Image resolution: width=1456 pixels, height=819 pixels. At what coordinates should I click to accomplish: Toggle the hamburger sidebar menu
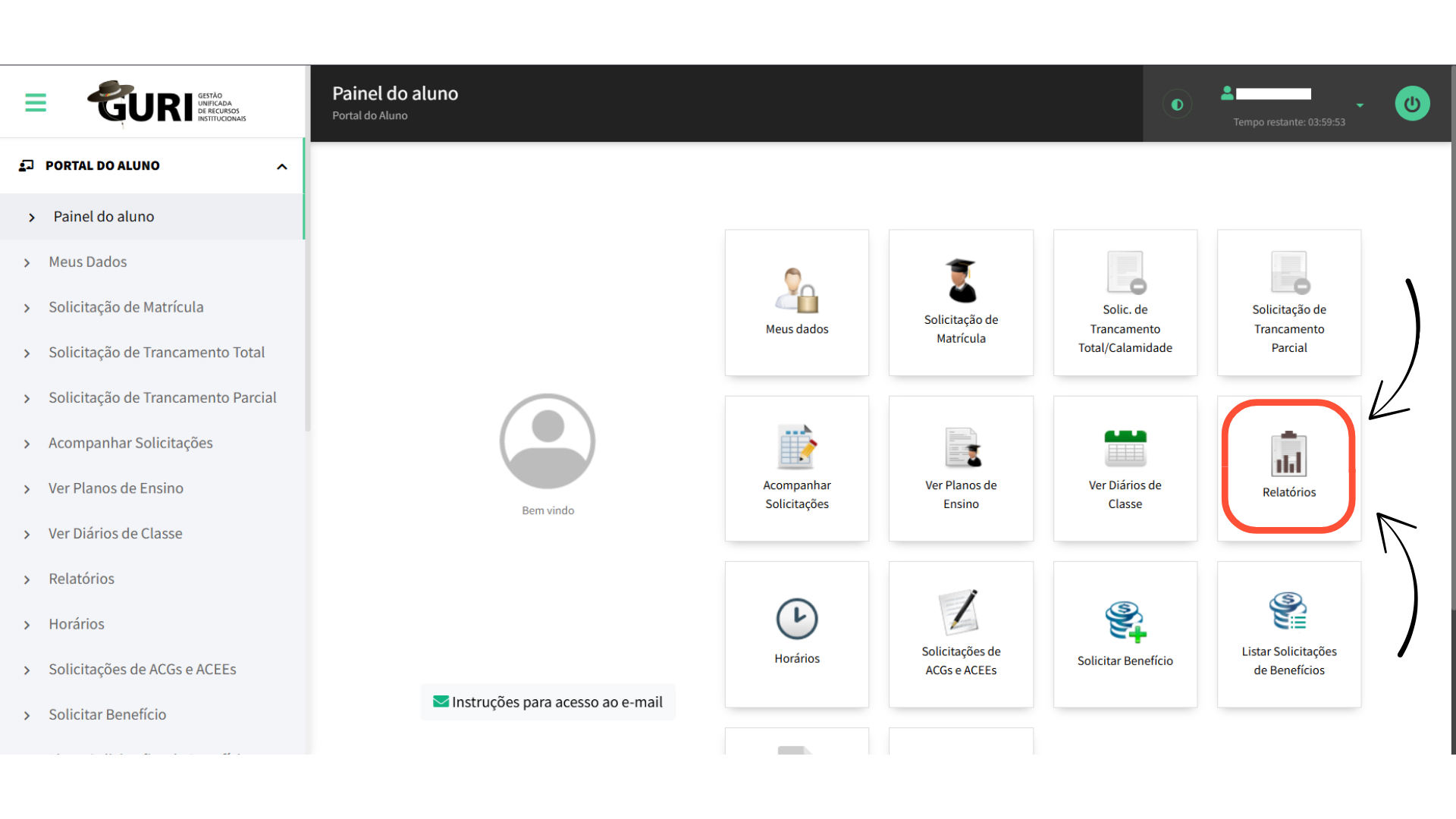click(36, 102)
